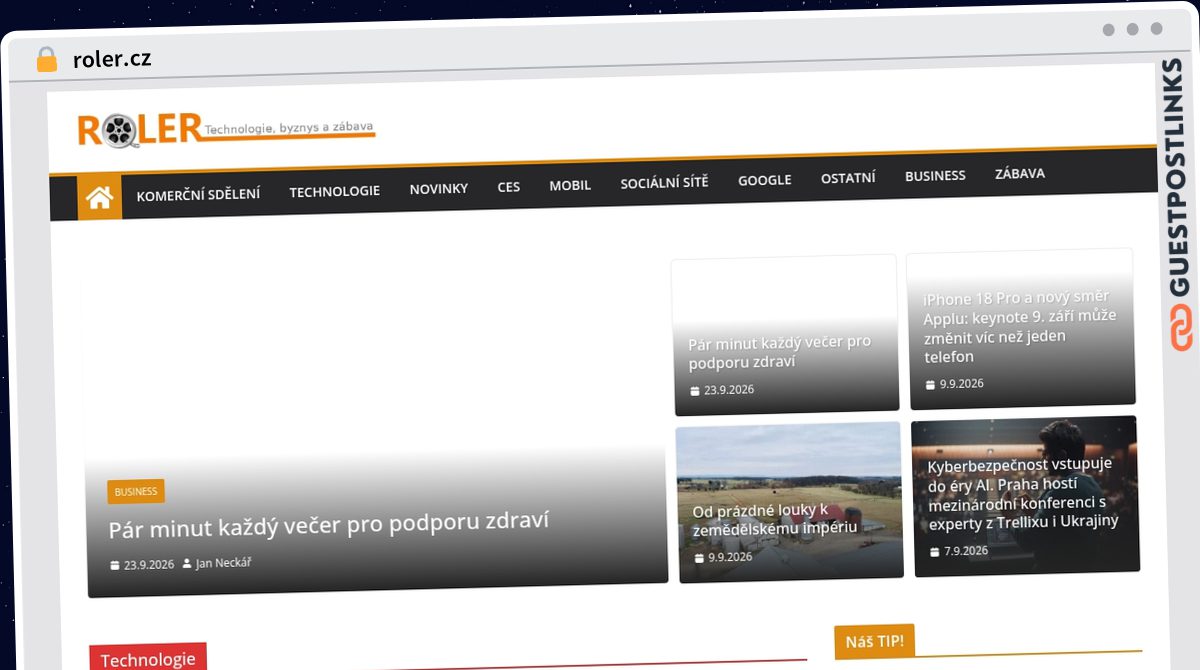Click the roler.cz address text
Screen dimensions: 1200x670
coord(112,60)
